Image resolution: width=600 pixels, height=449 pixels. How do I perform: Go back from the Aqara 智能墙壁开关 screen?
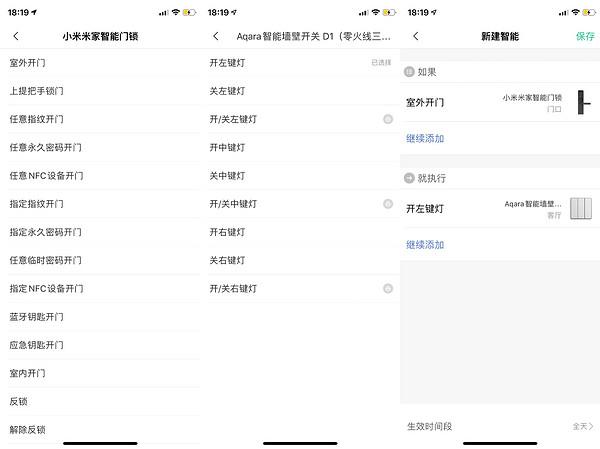pyautogui.click(x=216, y=36)
